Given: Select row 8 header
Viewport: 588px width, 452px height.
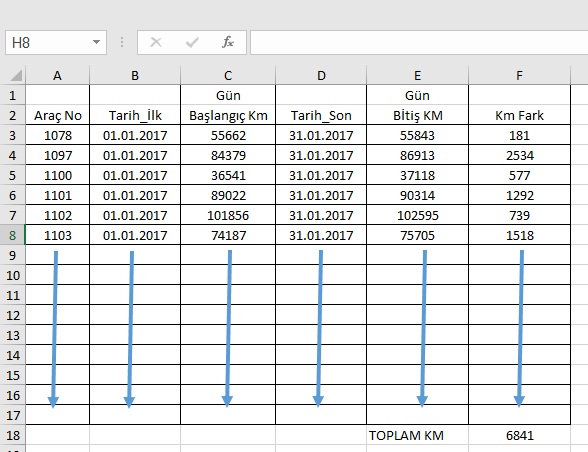Looking at the screenshot, I should click(12, 235).
